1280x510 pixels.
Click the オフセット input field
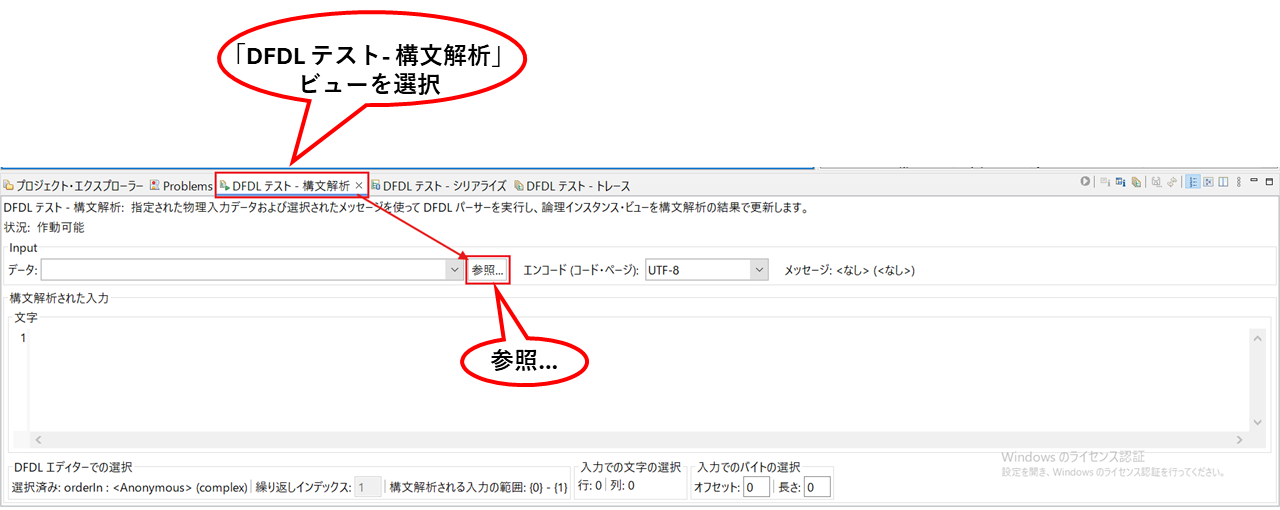[x=757, y=487]
